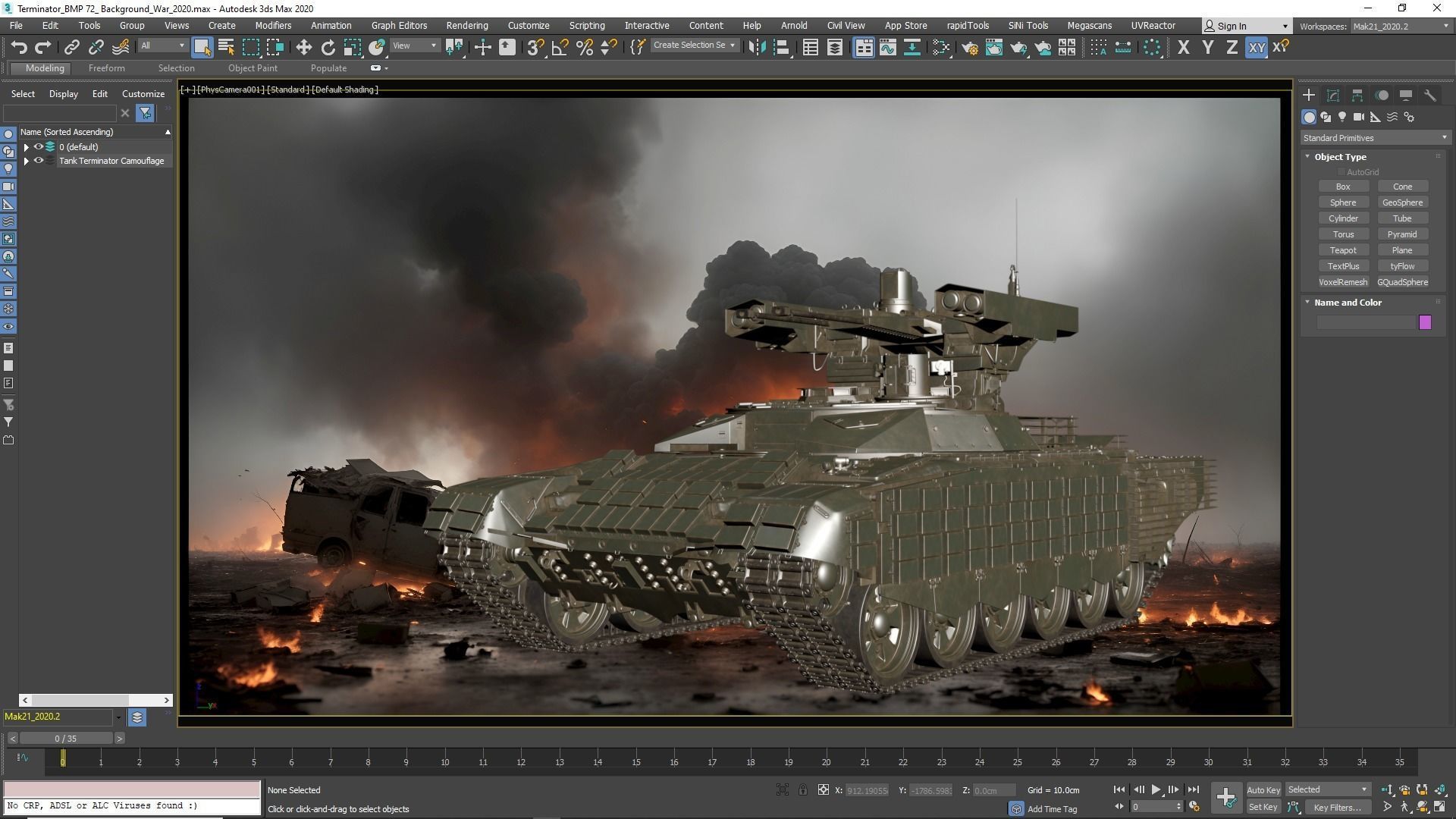This screenshot has width=1456, height=819.
Task: Open the Display command panel tab
Action: (1406, 95)
